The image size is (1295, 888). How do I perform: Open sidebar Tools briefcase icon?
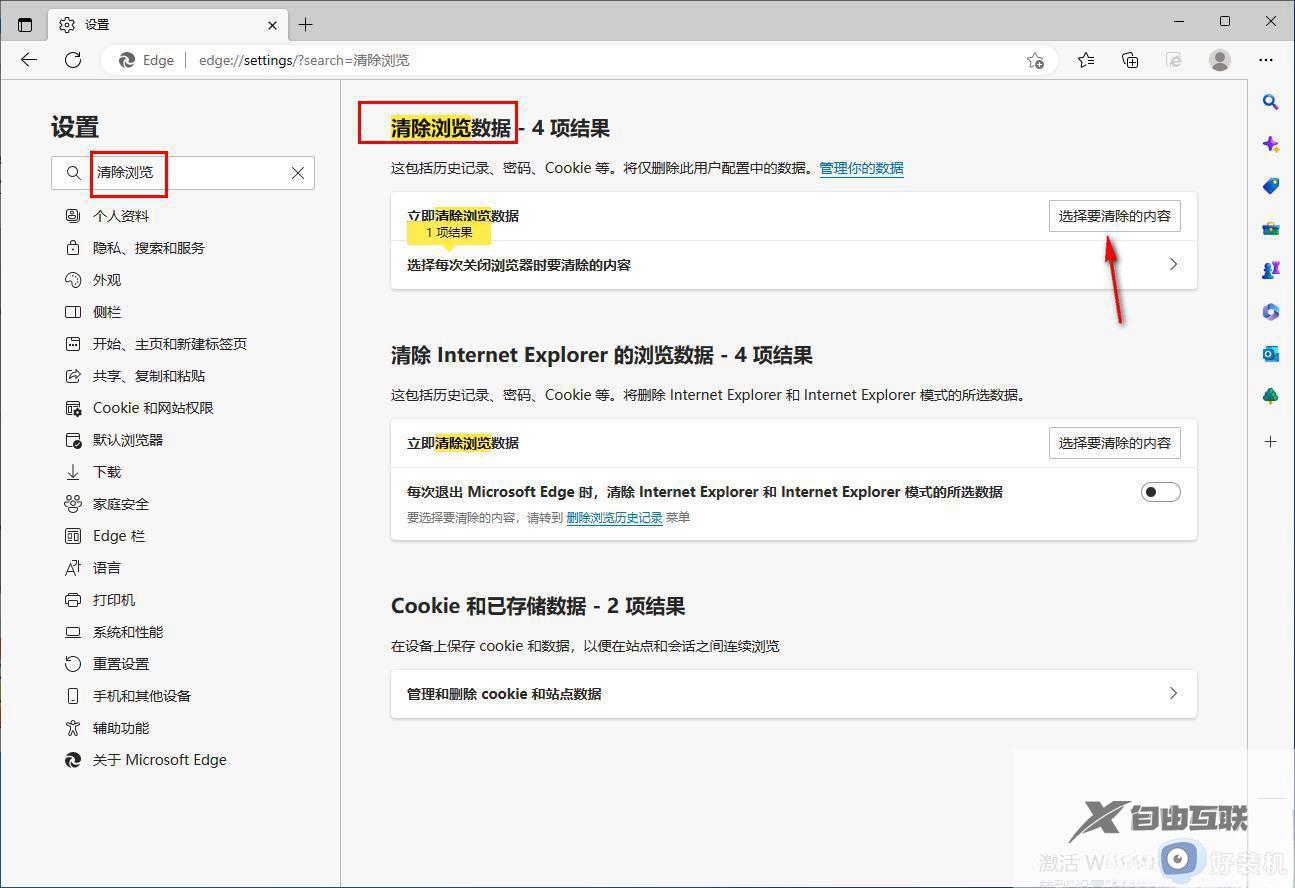(x=1271, y=228)
